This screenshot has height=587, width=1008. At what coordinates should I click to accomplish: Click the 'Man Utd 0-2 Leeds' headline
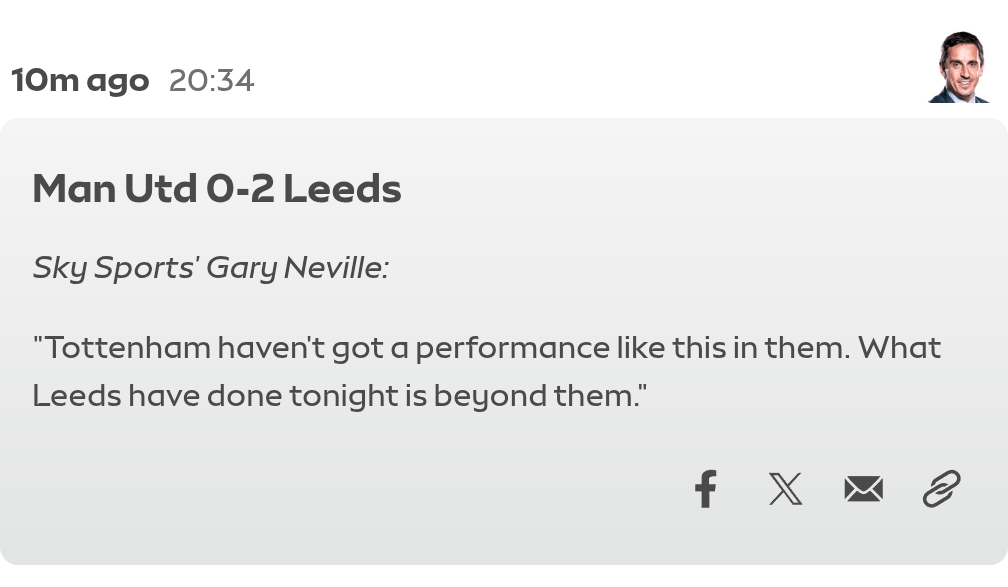pyautogui.click(x=216, y=188)
